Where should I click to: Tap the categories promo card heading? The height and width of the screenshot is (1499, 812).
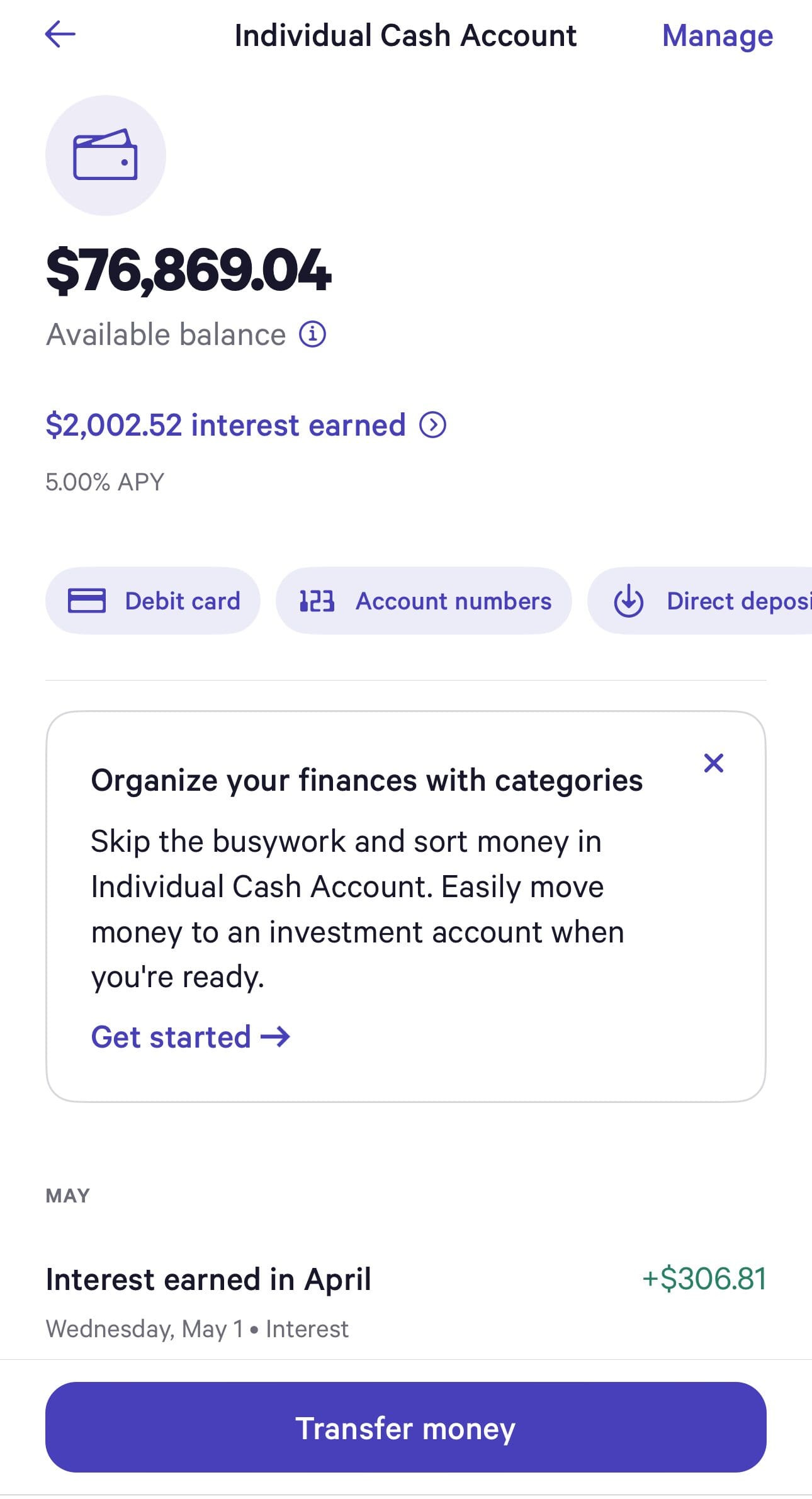[366, 781]
